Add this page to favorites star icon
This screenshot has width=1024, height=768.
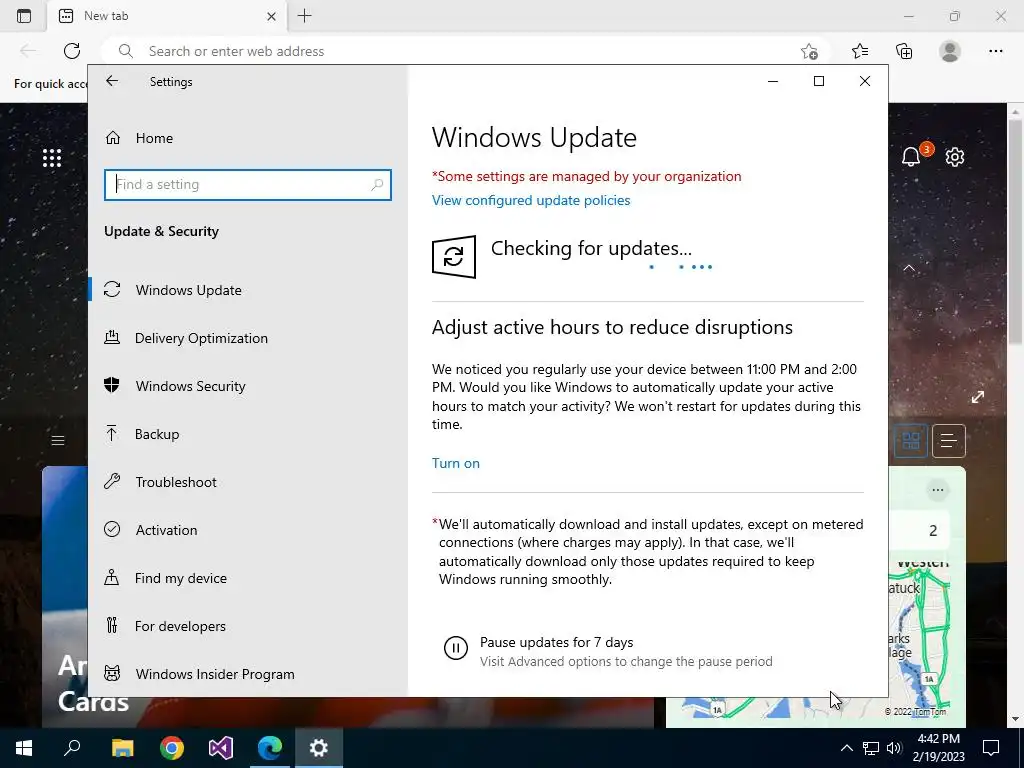[809, 51]
